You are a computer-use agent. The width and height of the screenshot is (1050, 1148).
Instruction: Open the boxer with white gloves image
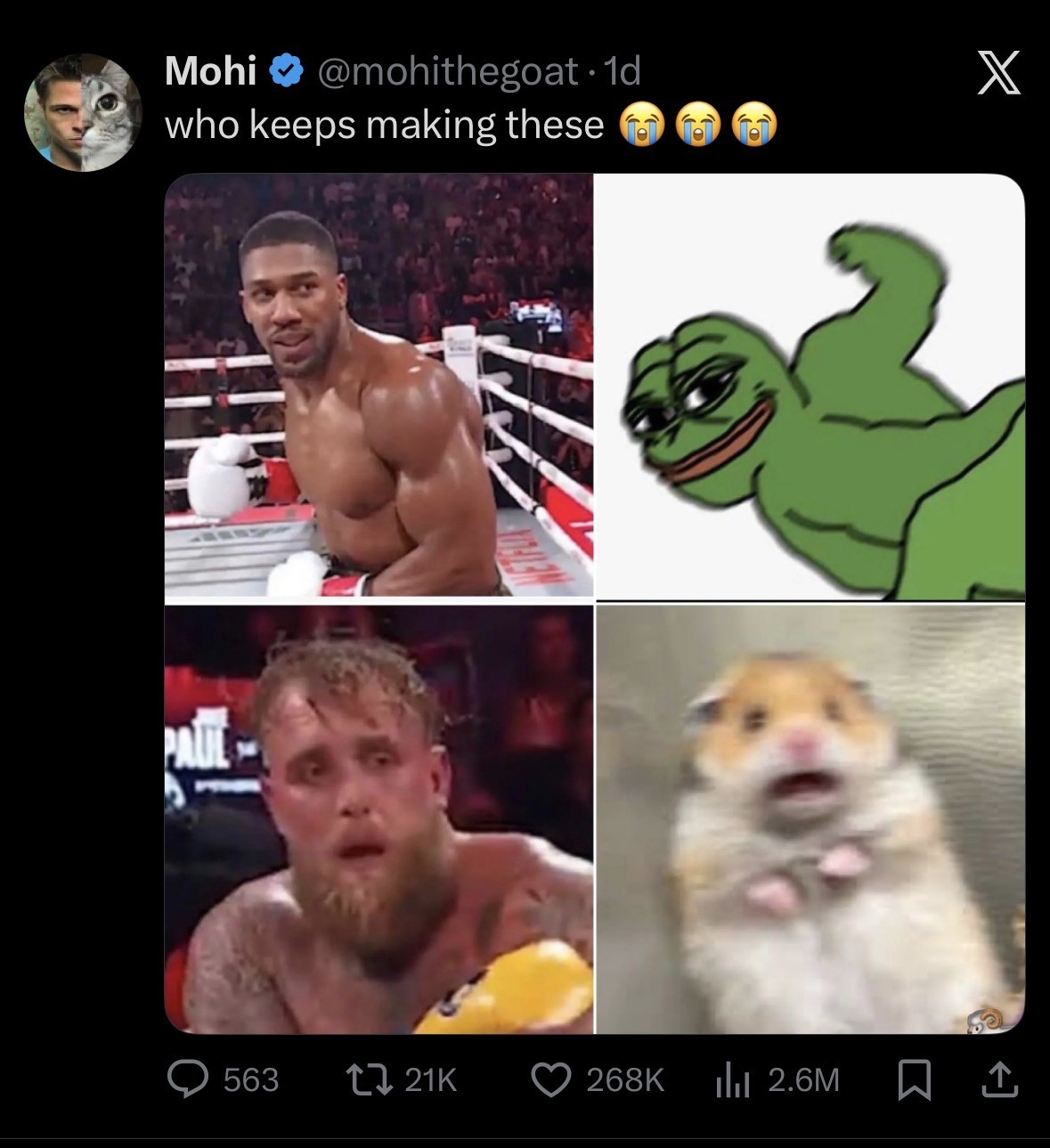tap(378, 385)
